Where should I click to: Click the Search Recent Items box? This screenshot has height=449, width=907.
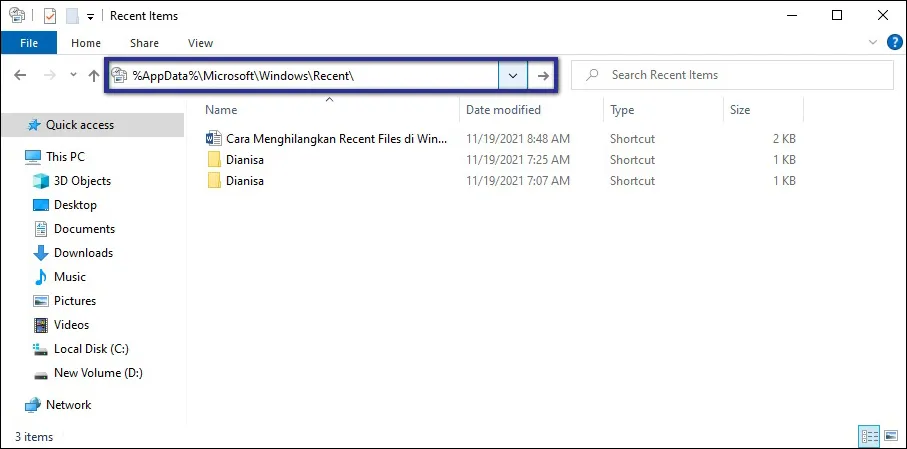732,75
